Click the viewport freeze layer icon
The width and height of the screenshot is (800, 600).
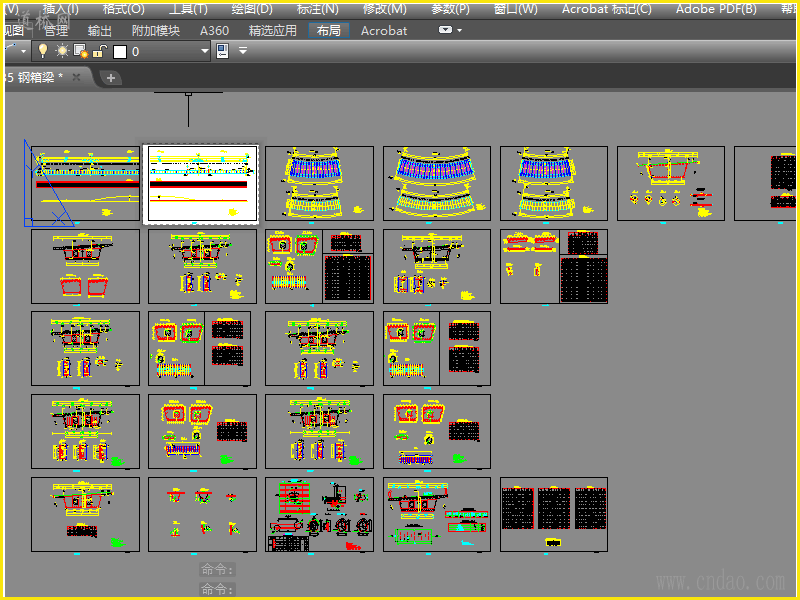pos(81,51)
